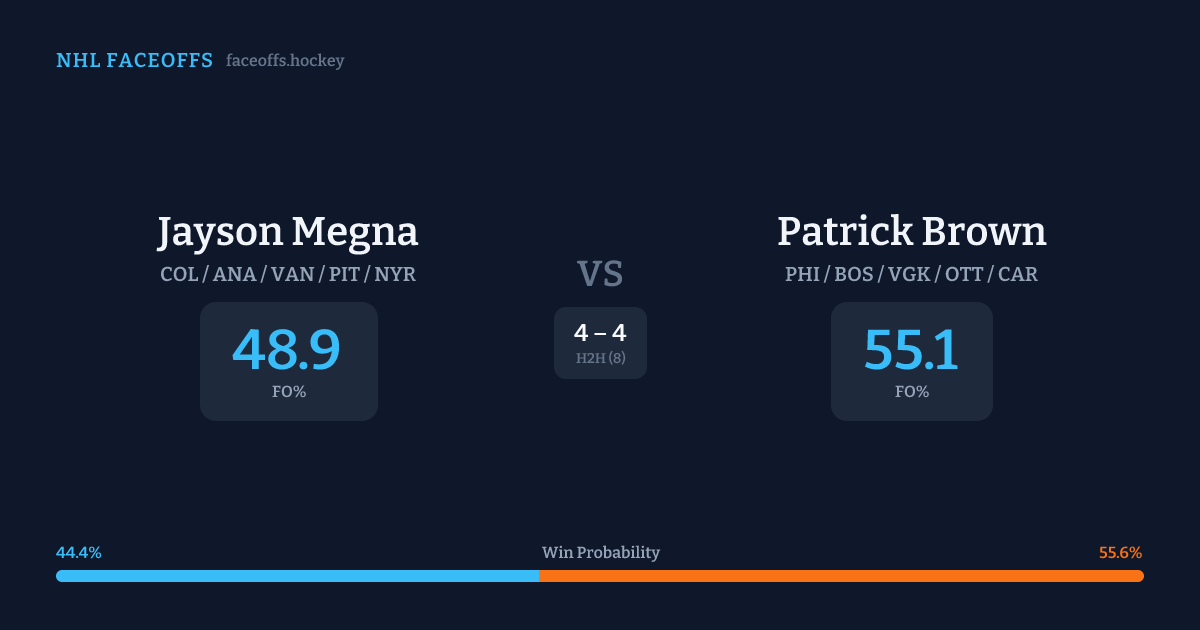This screenshot has height=630, width=1200.
Task: Select the Jayson Megna player name
Action: 288,232
